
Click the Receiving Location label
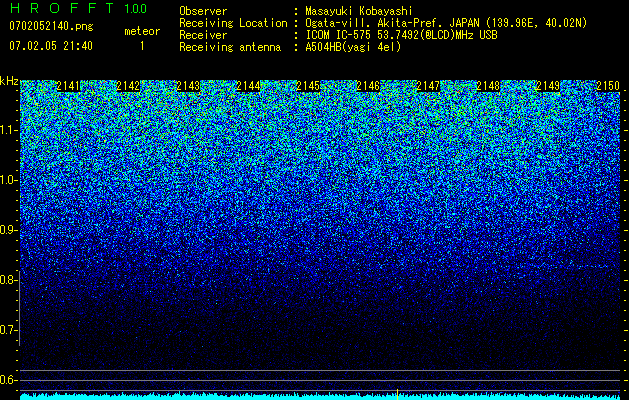click(233, 23)
